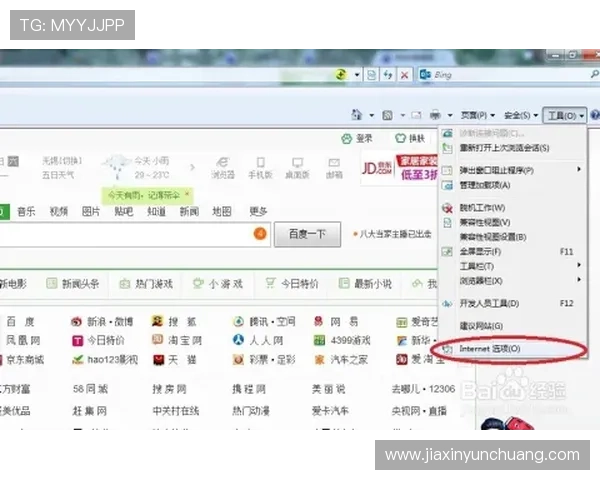Click the Help question mark icon

[x=595, y=115]
